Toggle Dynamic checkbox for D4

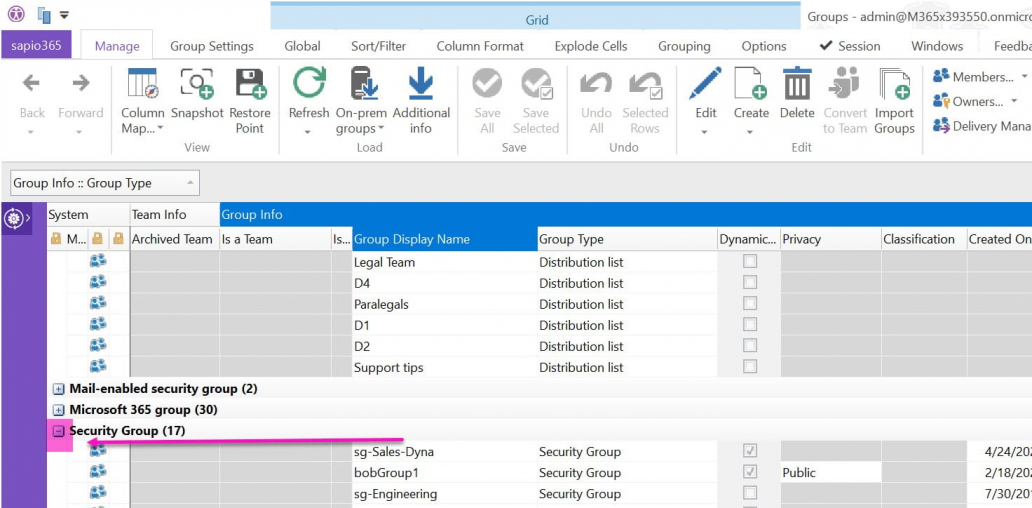click(750, 283)
